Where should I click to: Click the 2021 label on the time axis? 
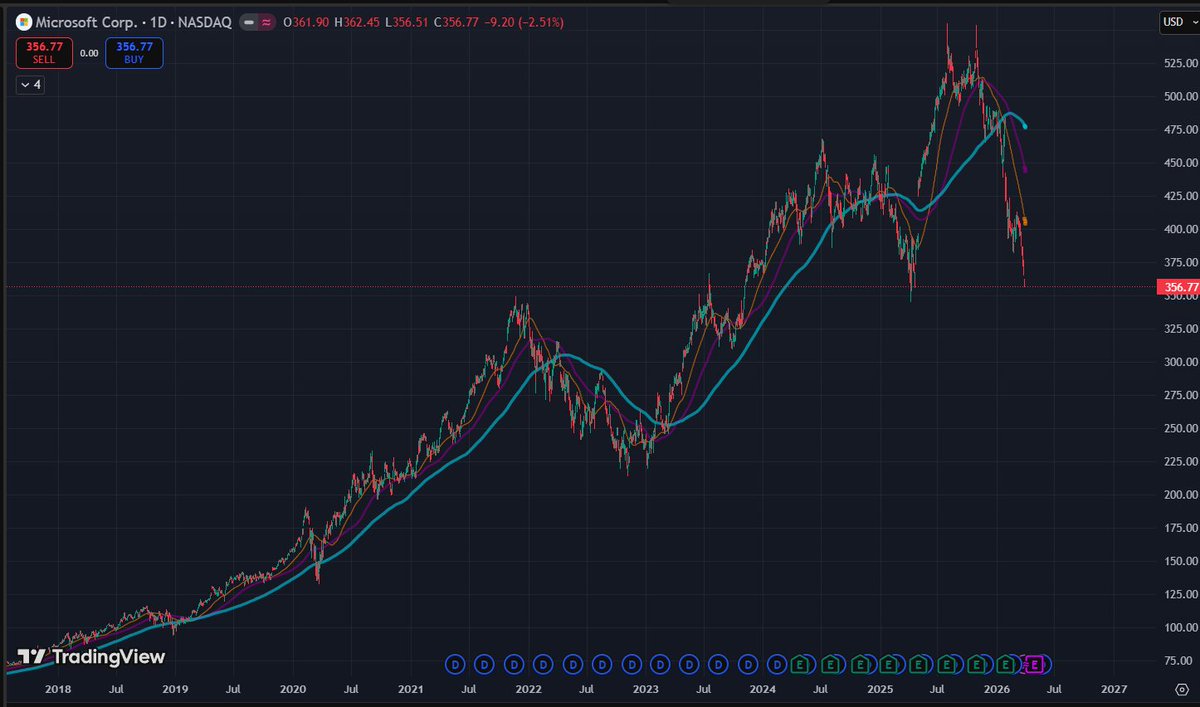[410, 690]
